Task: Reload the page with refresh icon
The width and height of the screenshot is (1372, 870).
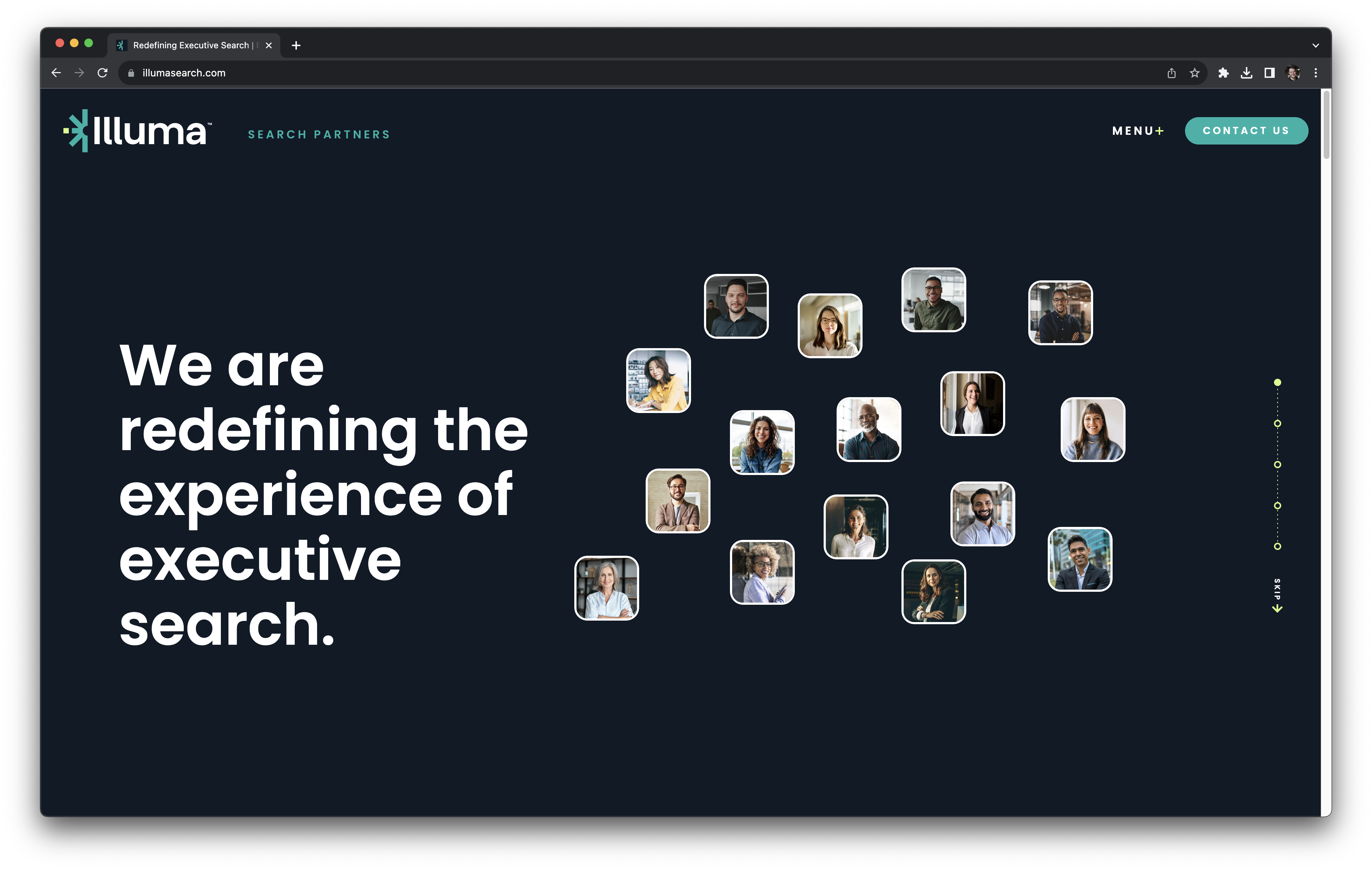Action: [103, 73]
